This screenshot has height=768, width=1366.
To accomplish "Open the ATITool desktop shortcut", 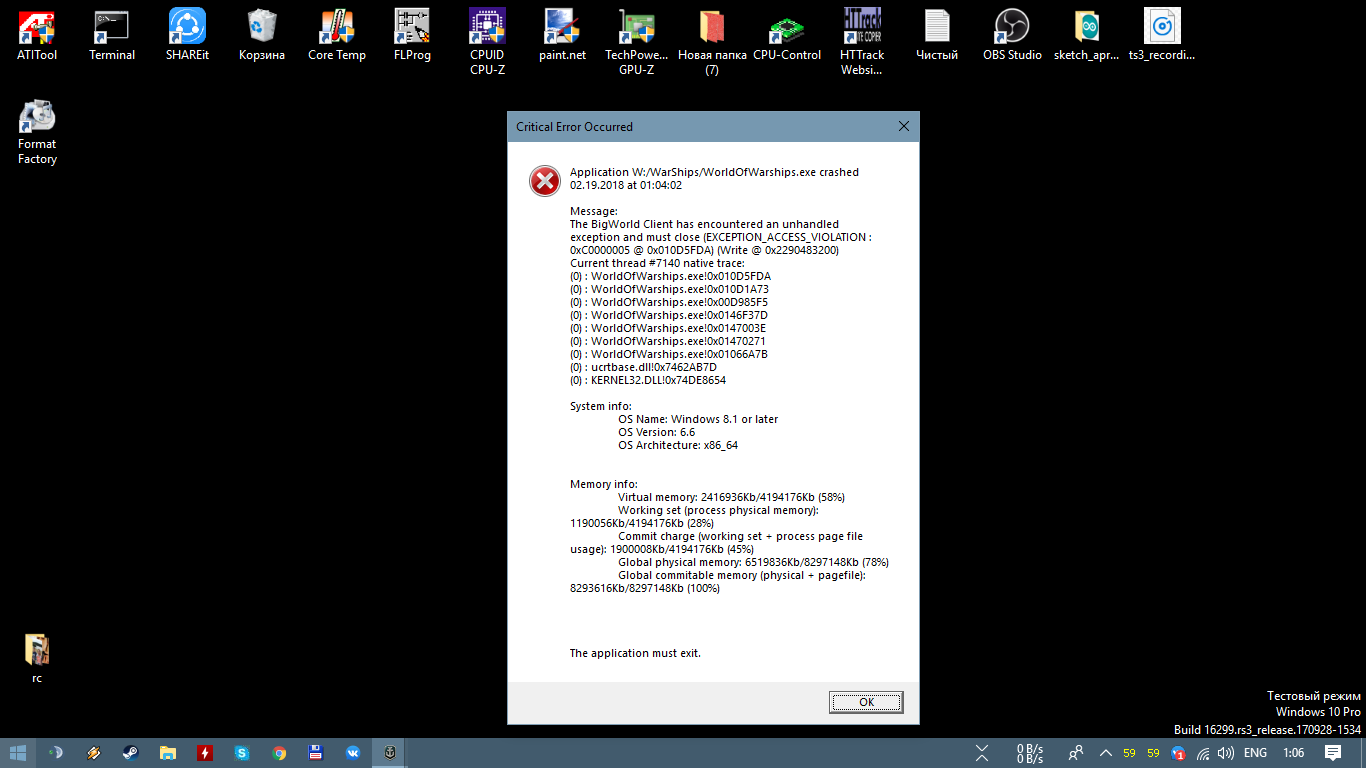I will (37, 35).
